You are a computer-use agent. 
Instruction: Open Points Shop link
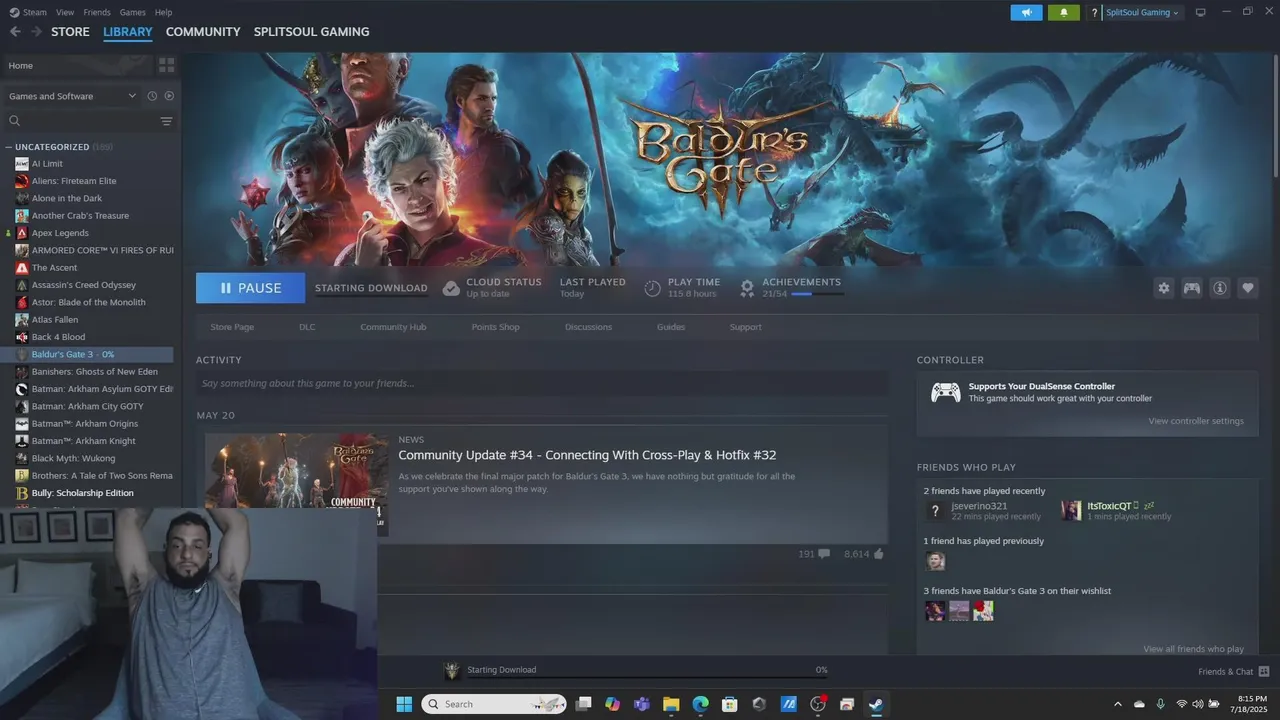click(x=496, y=327)
